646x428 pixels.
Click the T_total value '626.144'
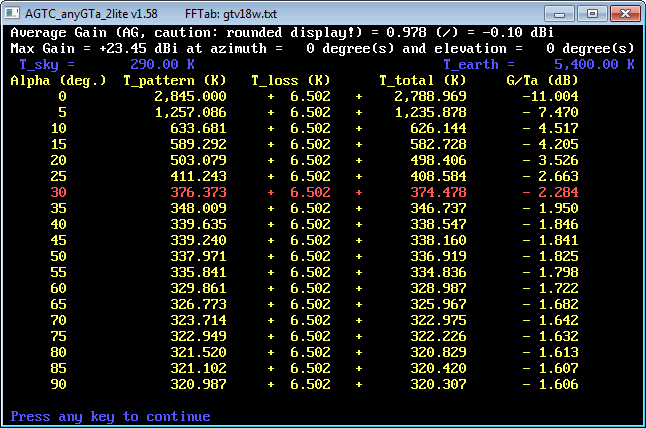click(438, 129)
